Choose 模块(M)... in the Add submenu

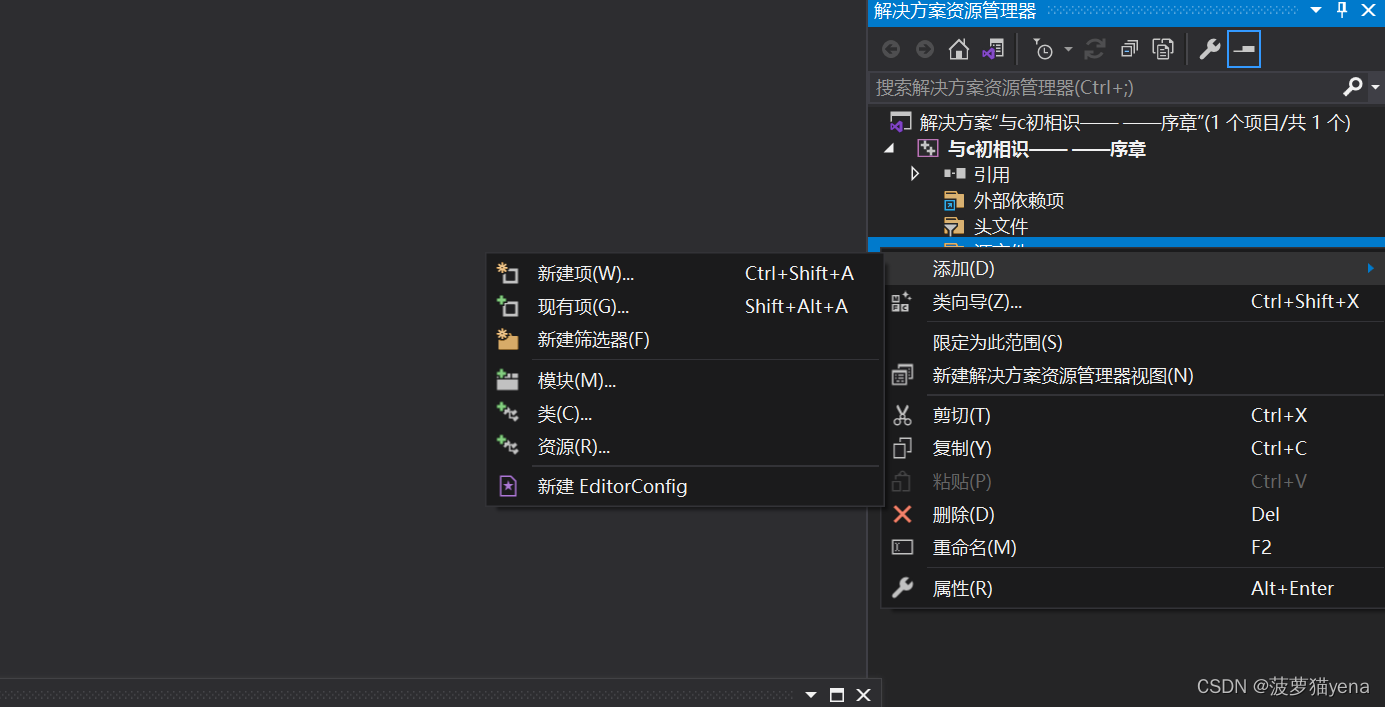coord(684,380)
